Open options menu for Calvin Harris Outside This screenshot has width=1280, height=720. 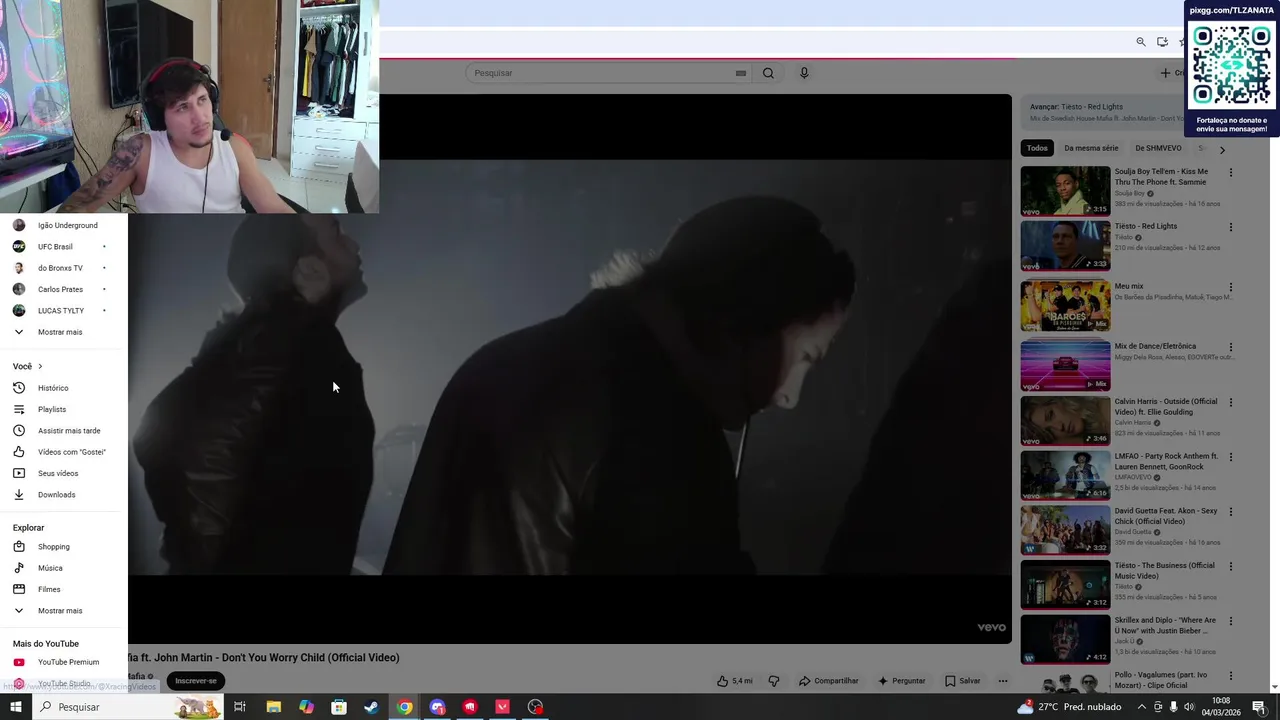coord(1231,402)
